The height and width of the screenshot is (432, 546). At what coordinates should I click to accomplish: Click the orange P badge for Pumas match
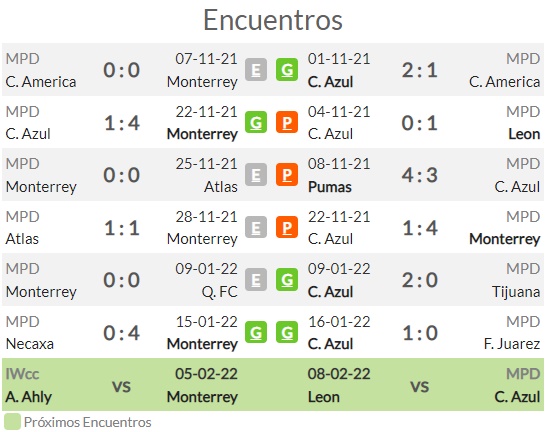coord(287,175)
